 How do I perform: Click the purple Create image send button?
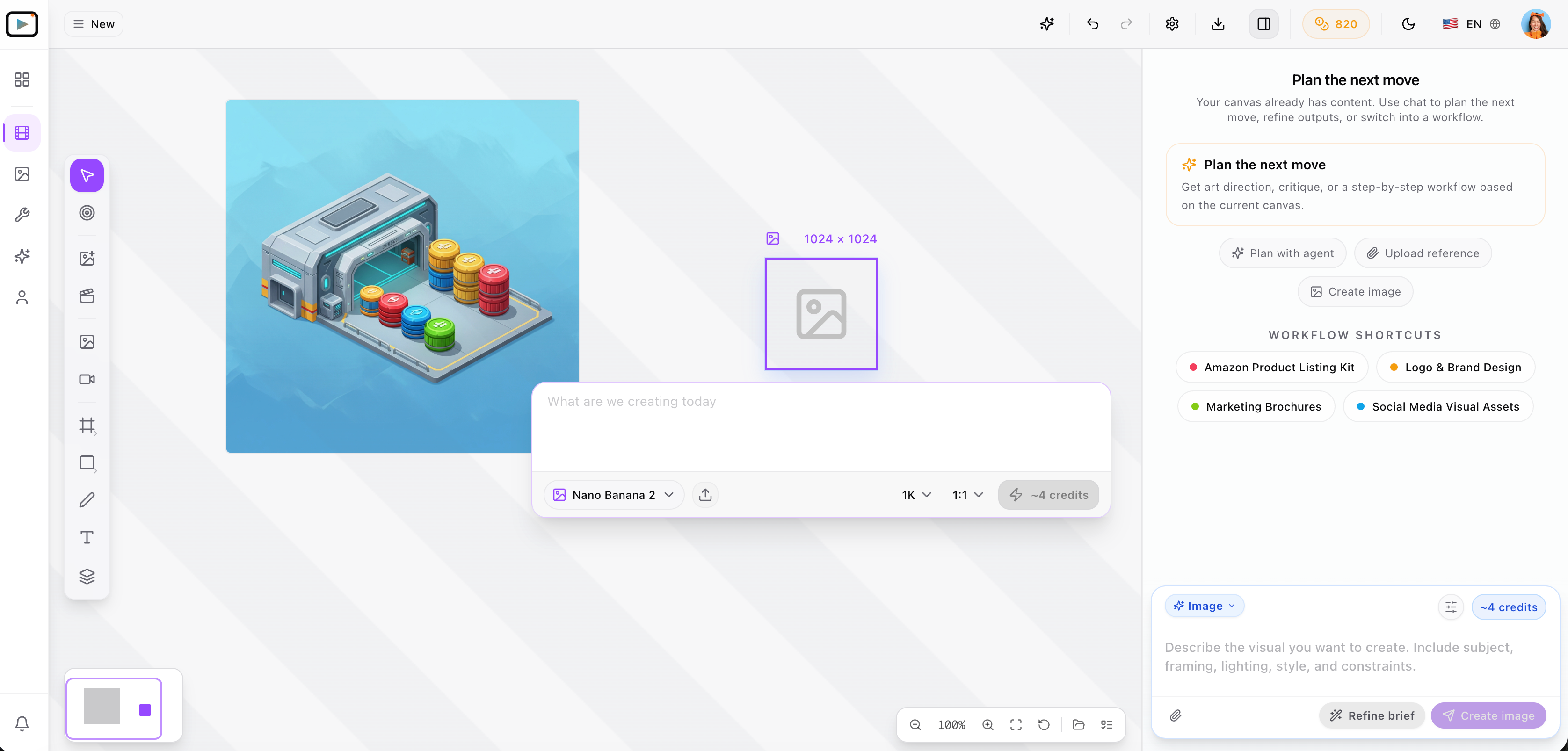point(1489,715)
